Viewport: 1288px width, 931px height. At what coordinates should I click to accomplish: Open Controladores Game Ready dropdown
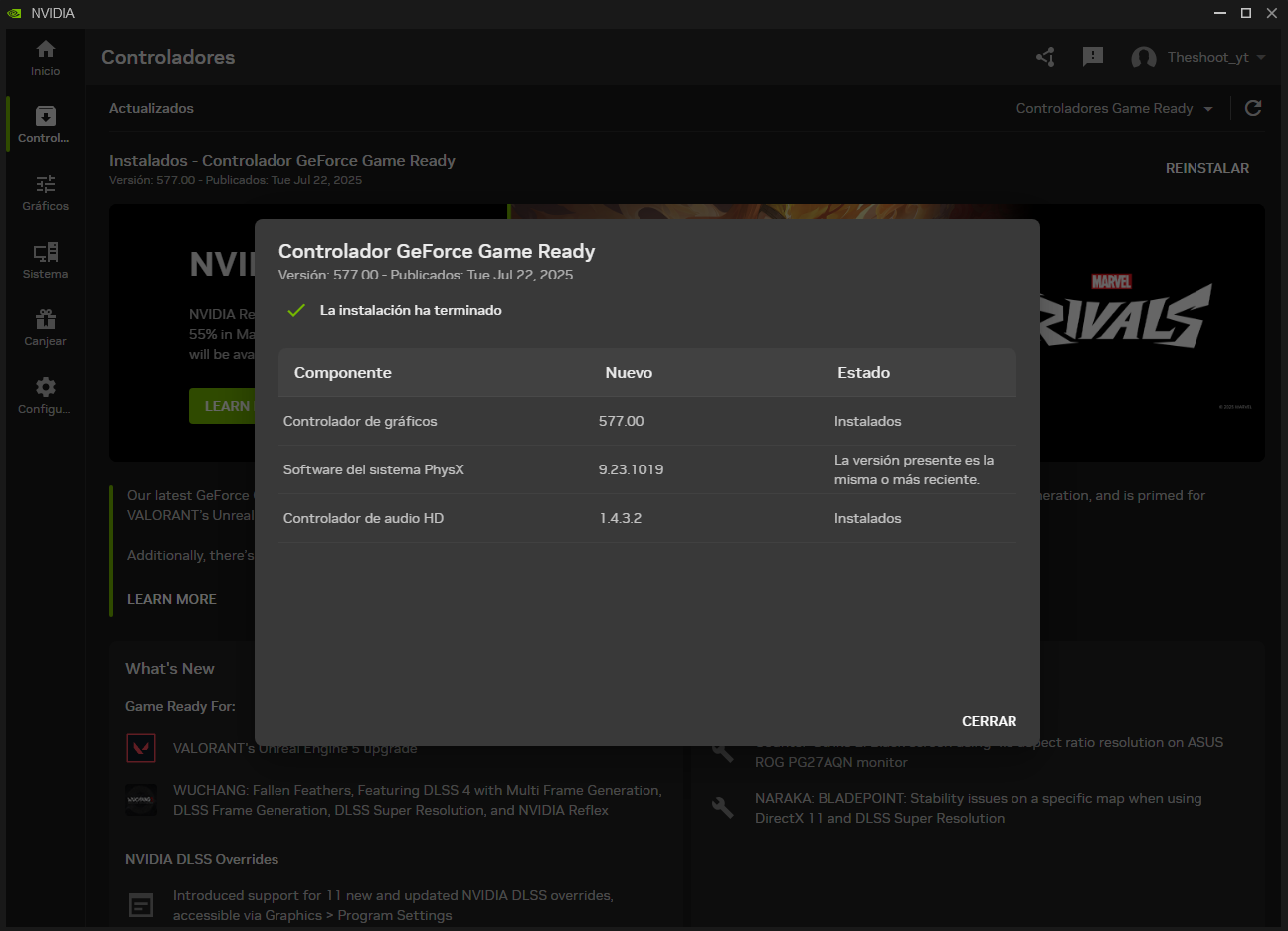click(x=1115, y=108)
